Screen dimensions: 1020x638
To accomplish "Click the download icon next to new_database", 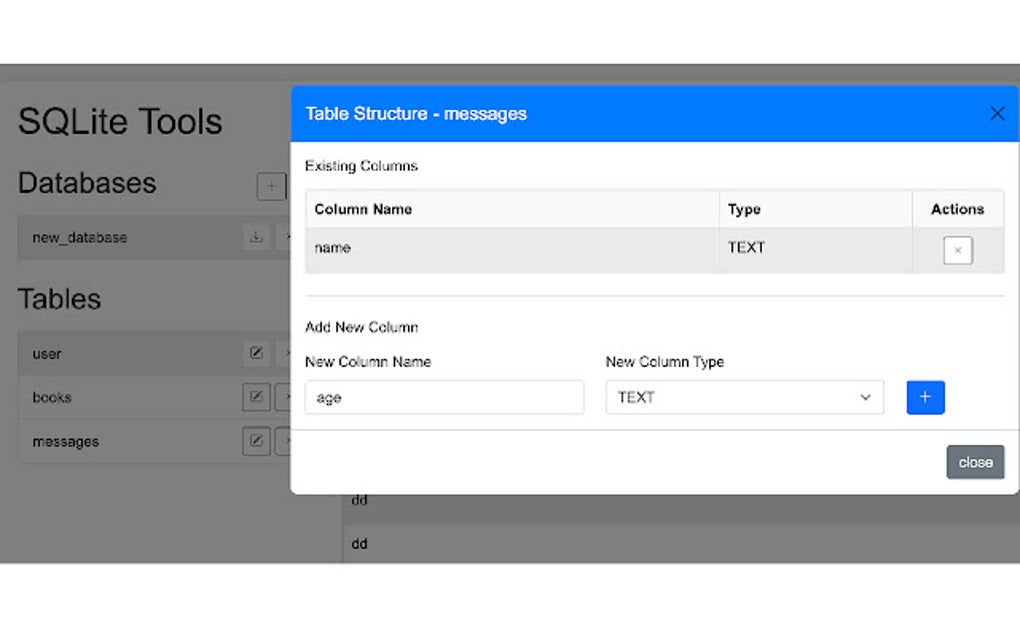I will tap(257, 237).
